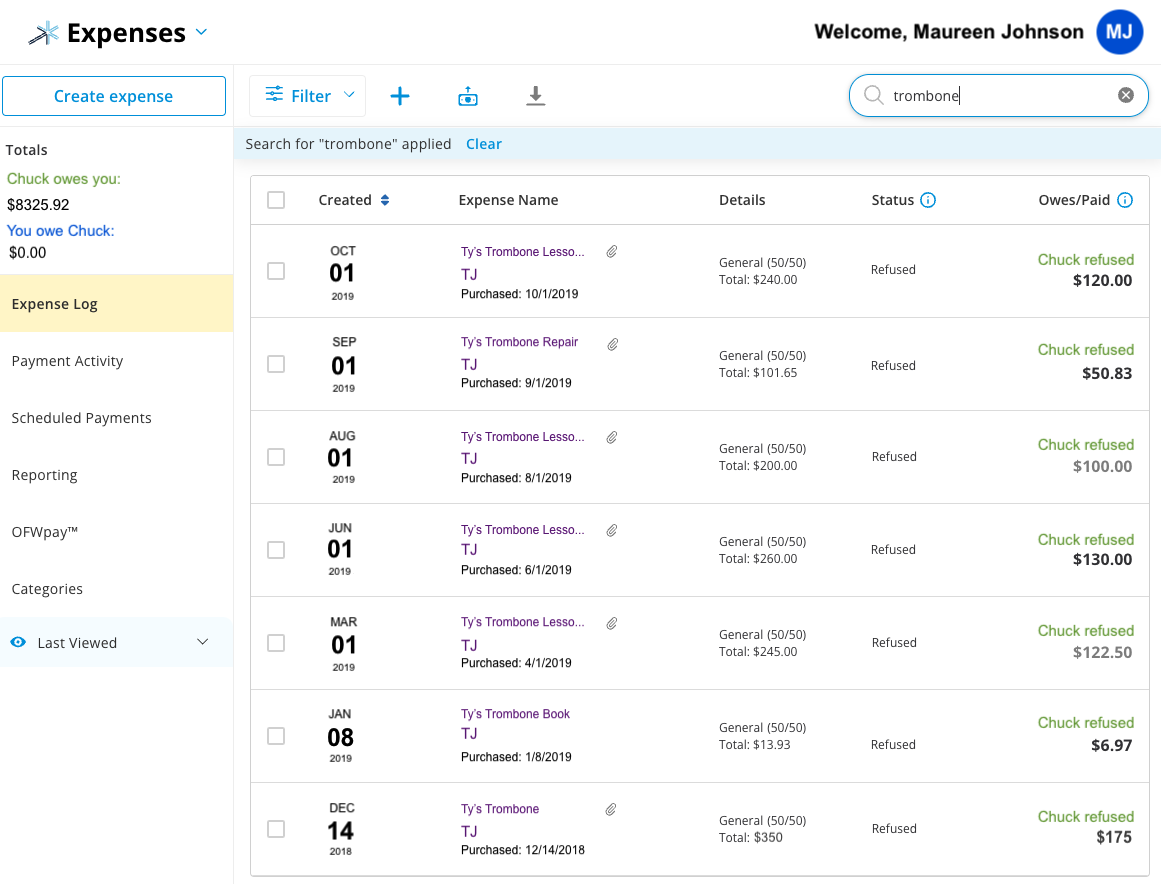Click the send payment money icon

click(x=468, y=96)
